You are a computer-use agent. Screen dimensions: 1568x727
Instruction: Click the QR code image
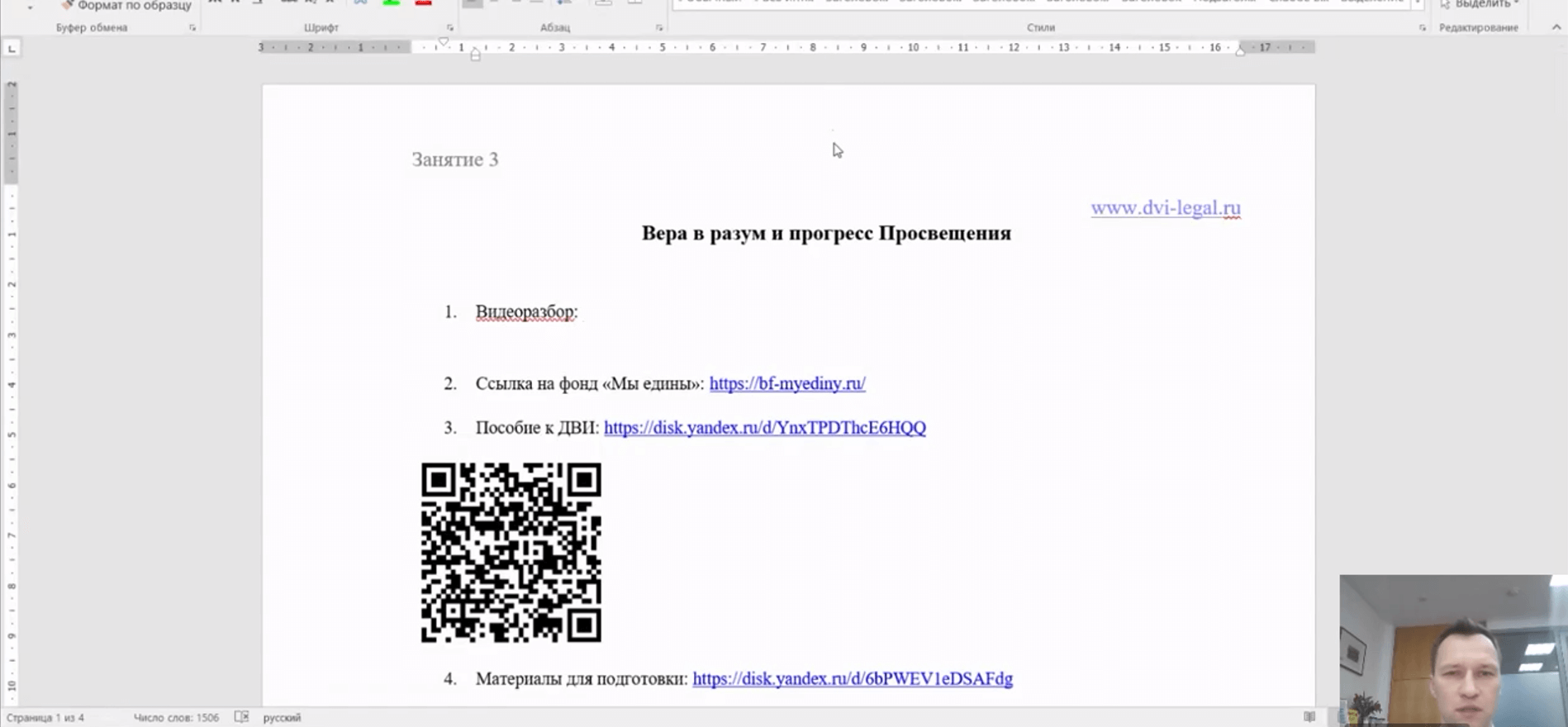(x=511, y=553)
